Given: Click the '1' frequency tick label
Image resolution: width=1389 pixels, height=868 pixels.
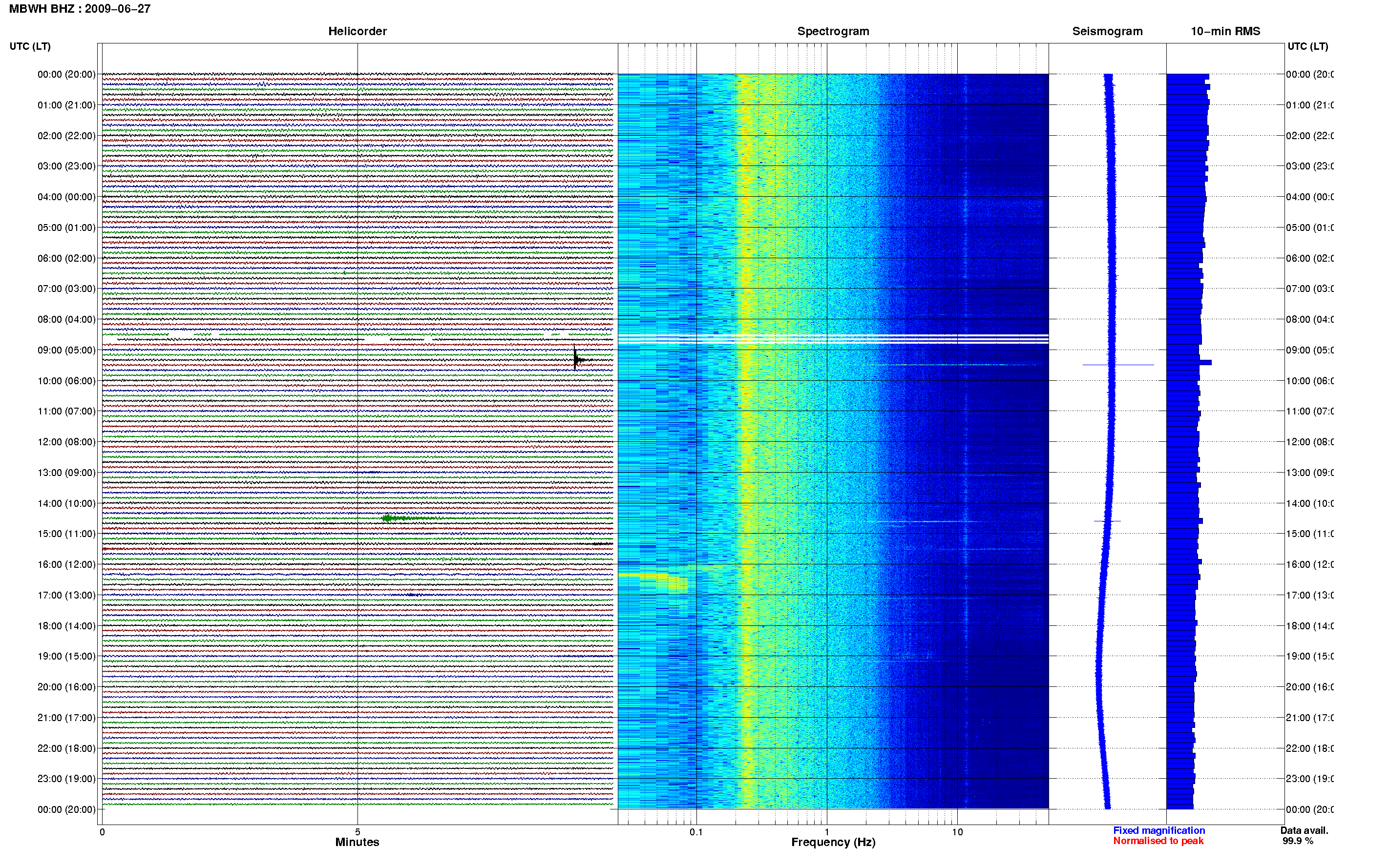Looking at the screenshot, I should coord(827,832).
